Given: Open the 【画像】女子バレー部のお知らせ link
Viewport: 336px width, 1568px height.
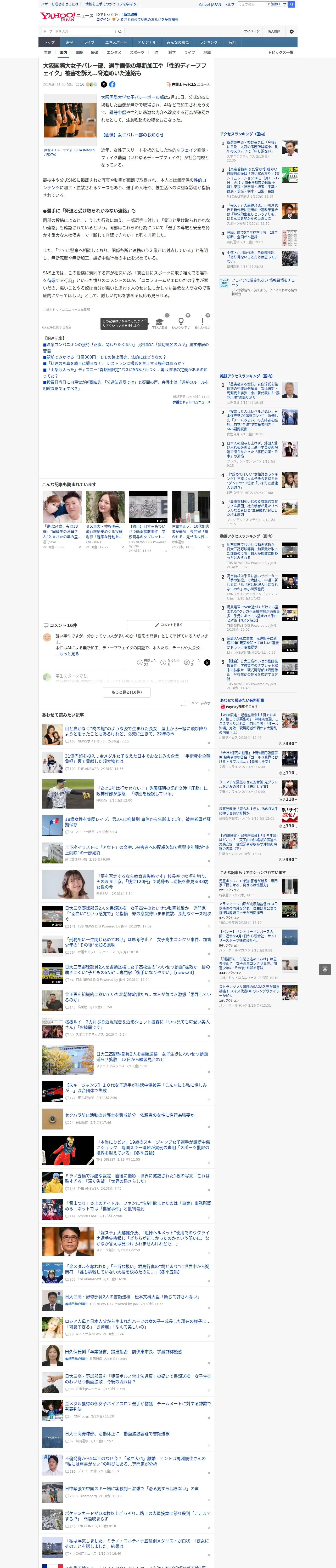Looking at the screenshot, I should pyautogui.click(x=132, y=135).
